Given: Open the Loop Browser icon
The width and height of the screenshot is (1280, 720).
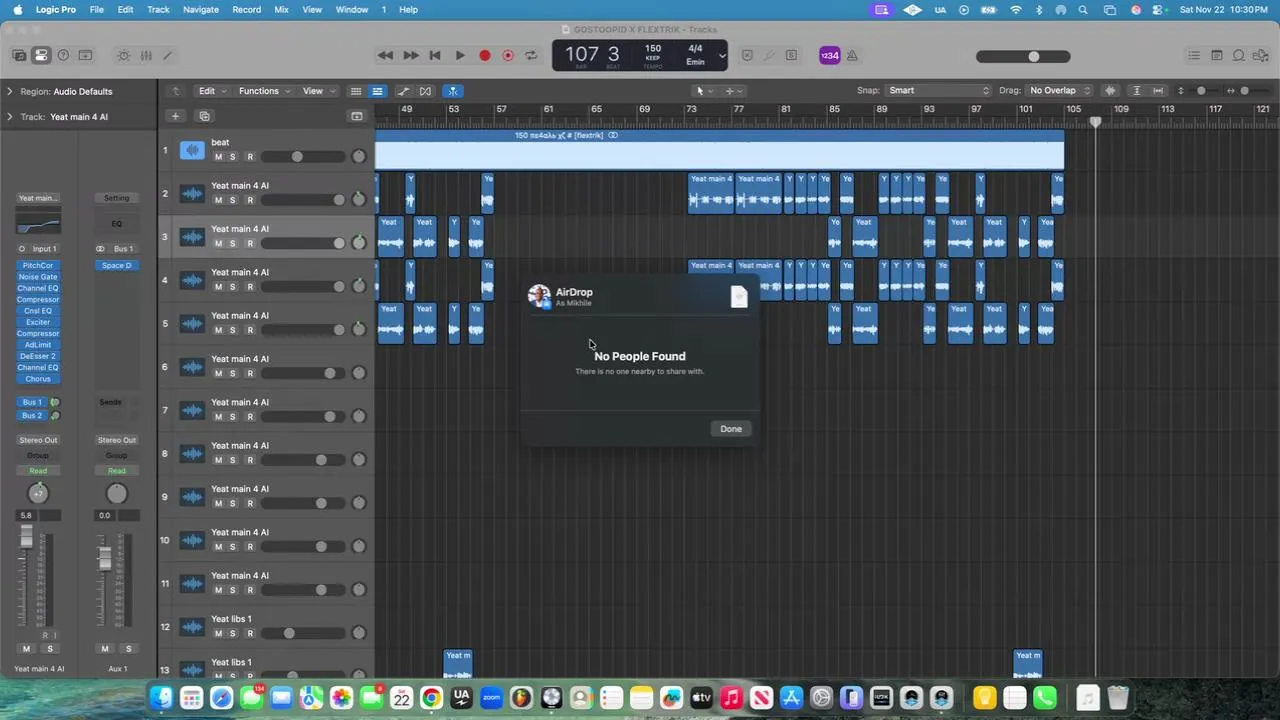Looking at the screenshot, I should click(1239, 55).
